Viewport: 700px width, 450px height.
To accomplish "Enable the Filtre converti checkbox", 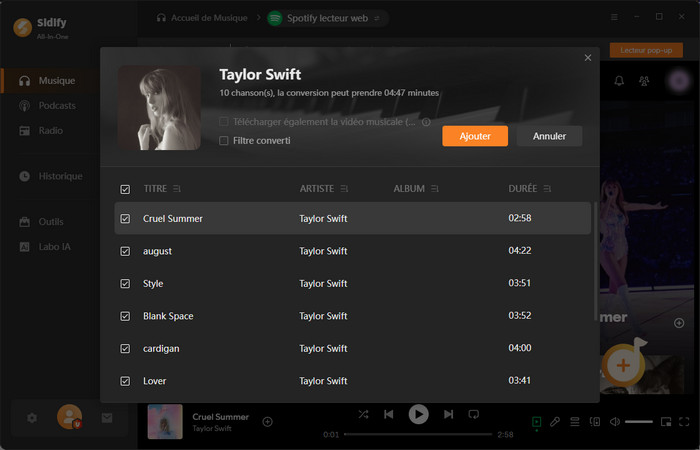I will (224, 141).
